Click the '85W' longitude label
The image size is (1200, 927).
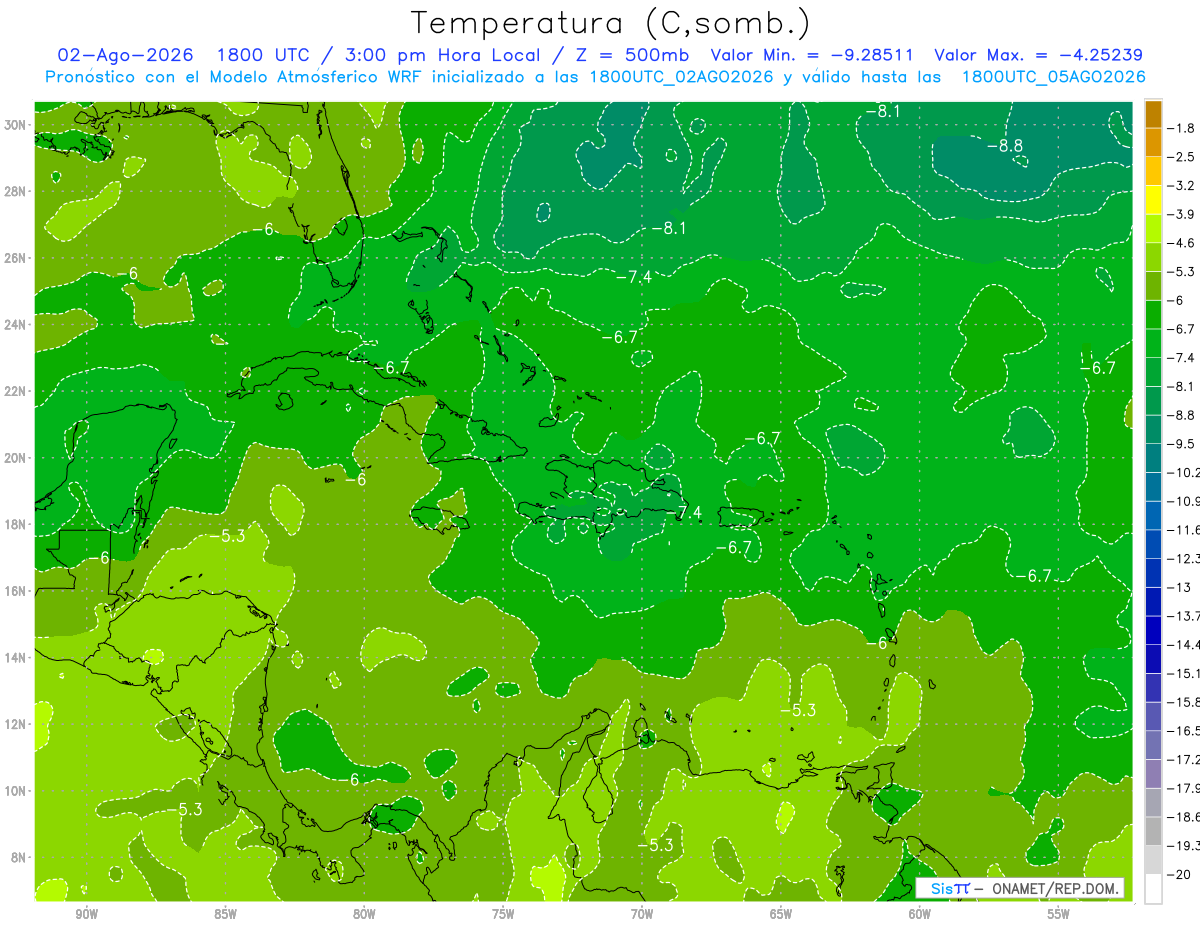coord(225,914)
